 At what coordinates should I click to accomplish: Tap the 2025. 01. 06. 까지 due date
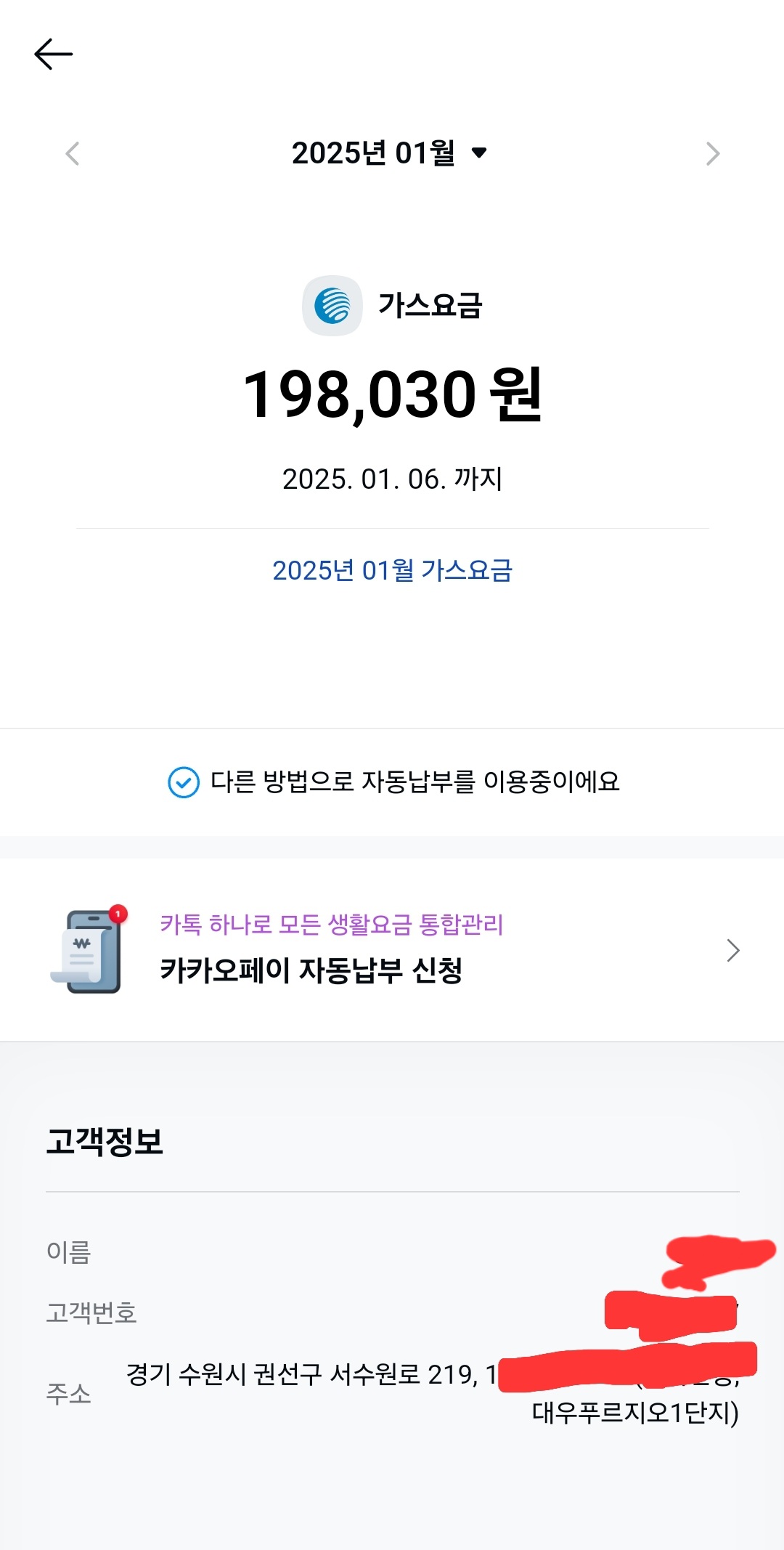pos(392,479)
